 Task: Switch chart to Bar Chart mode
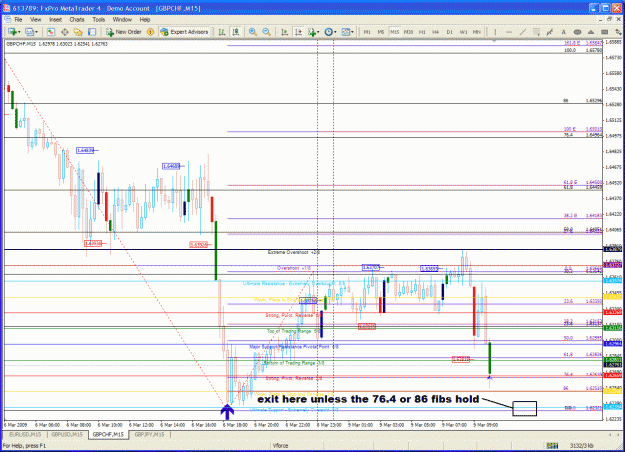[222, 32]
